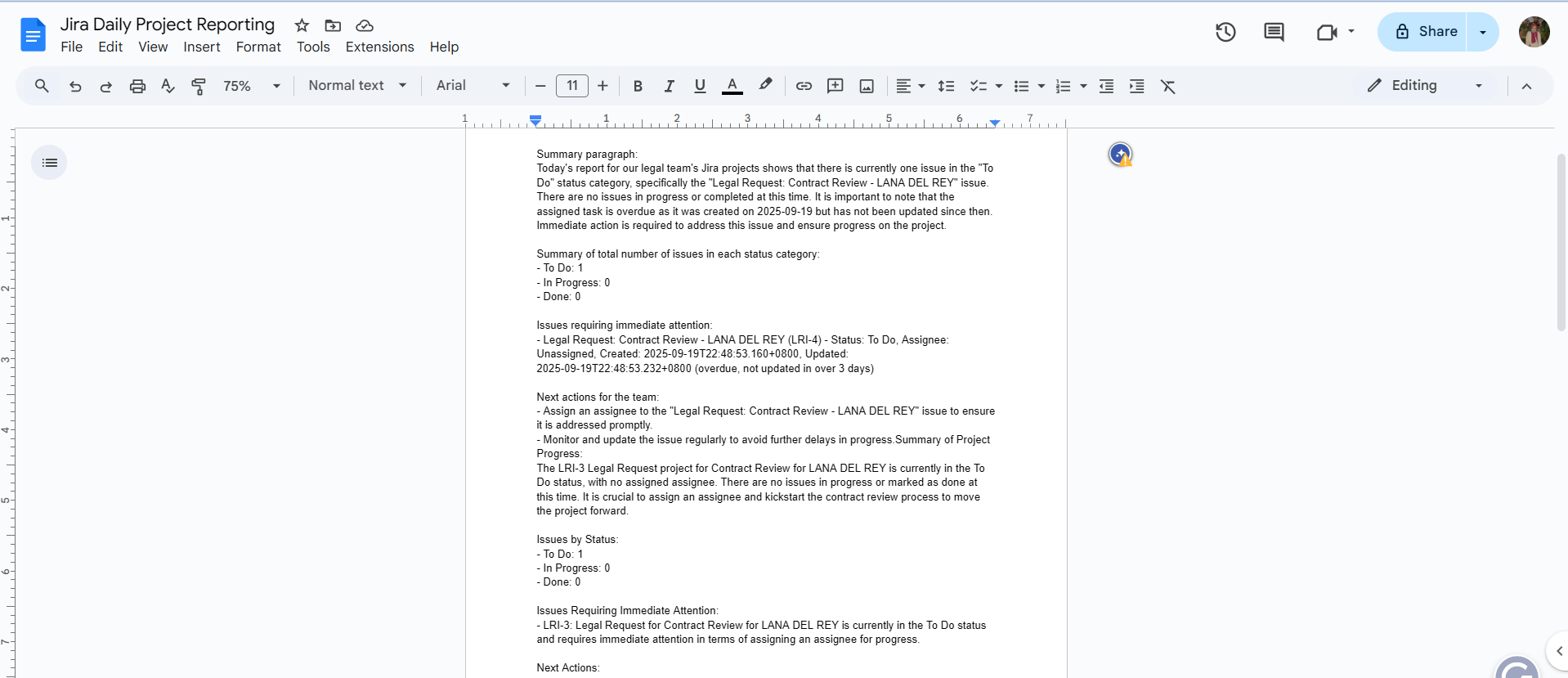Show the document outline

tap(49, 163)
